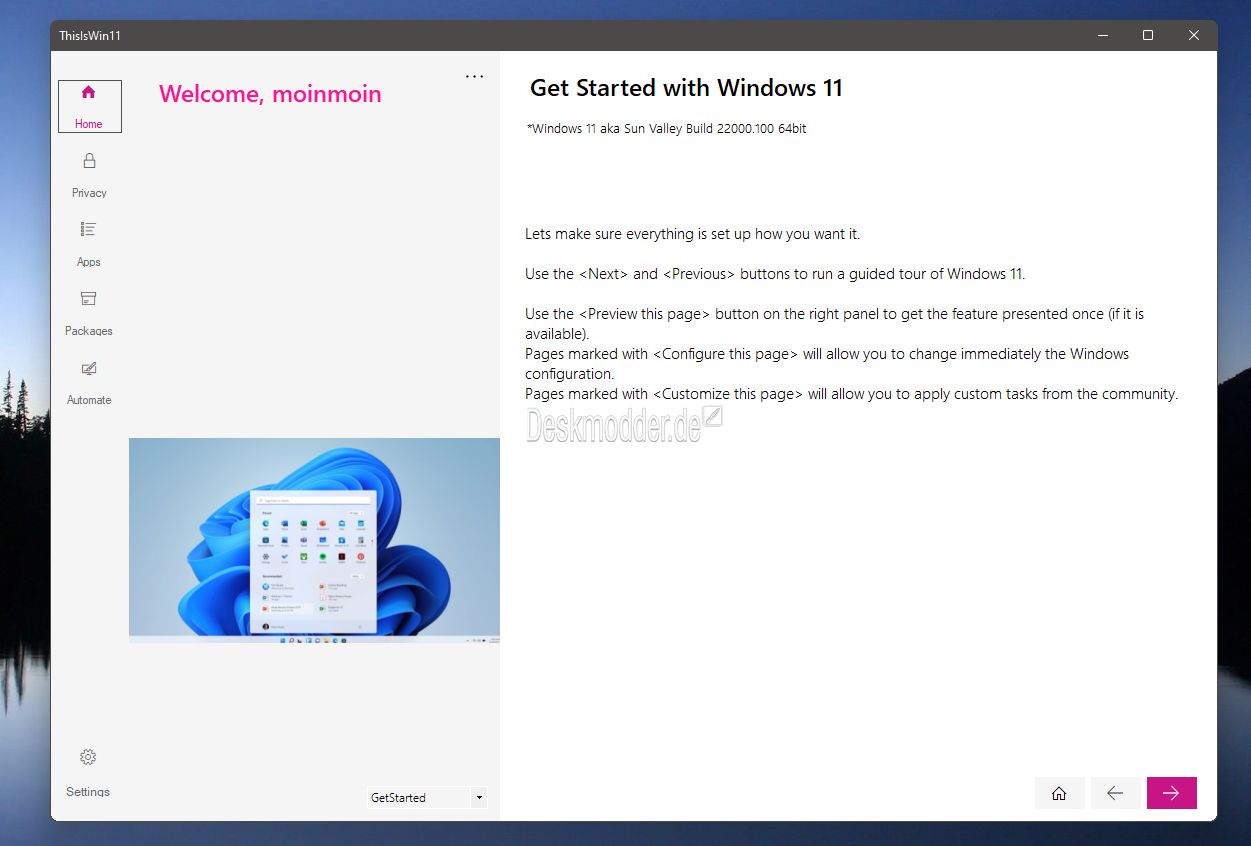Minimize the ThisIsWin11 window
The width and height of the screenshot is (1251, 846).
tap(1103, 35)
